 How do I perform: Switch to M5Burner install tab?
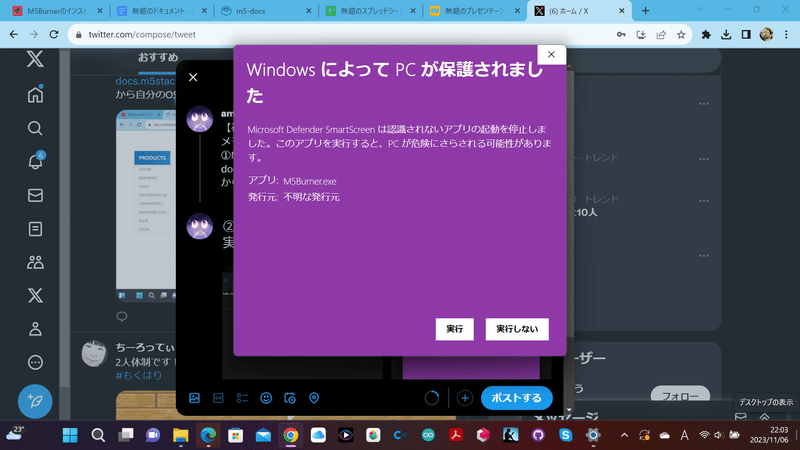pyautogui.click(x=56, y=11)
